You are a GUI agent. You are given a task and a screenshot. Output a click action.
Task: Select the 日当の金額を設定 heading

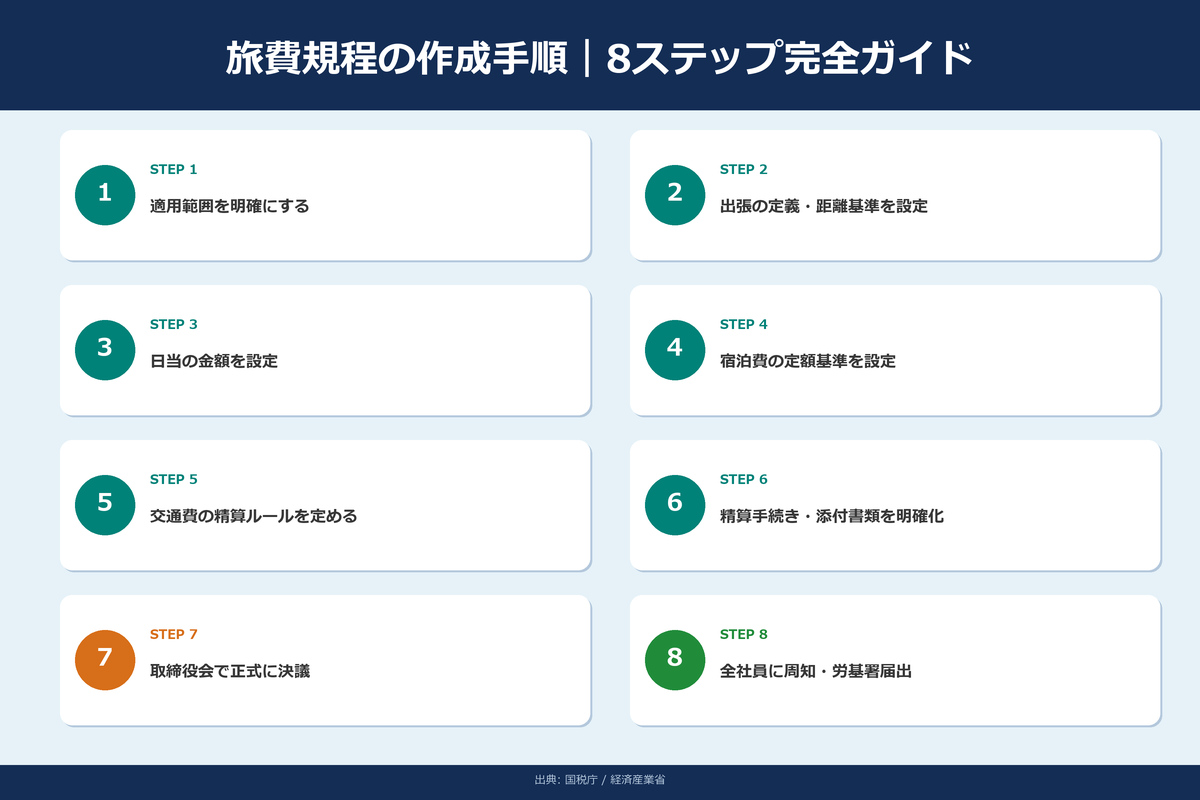pyautogui.click(x=213, y=362)
